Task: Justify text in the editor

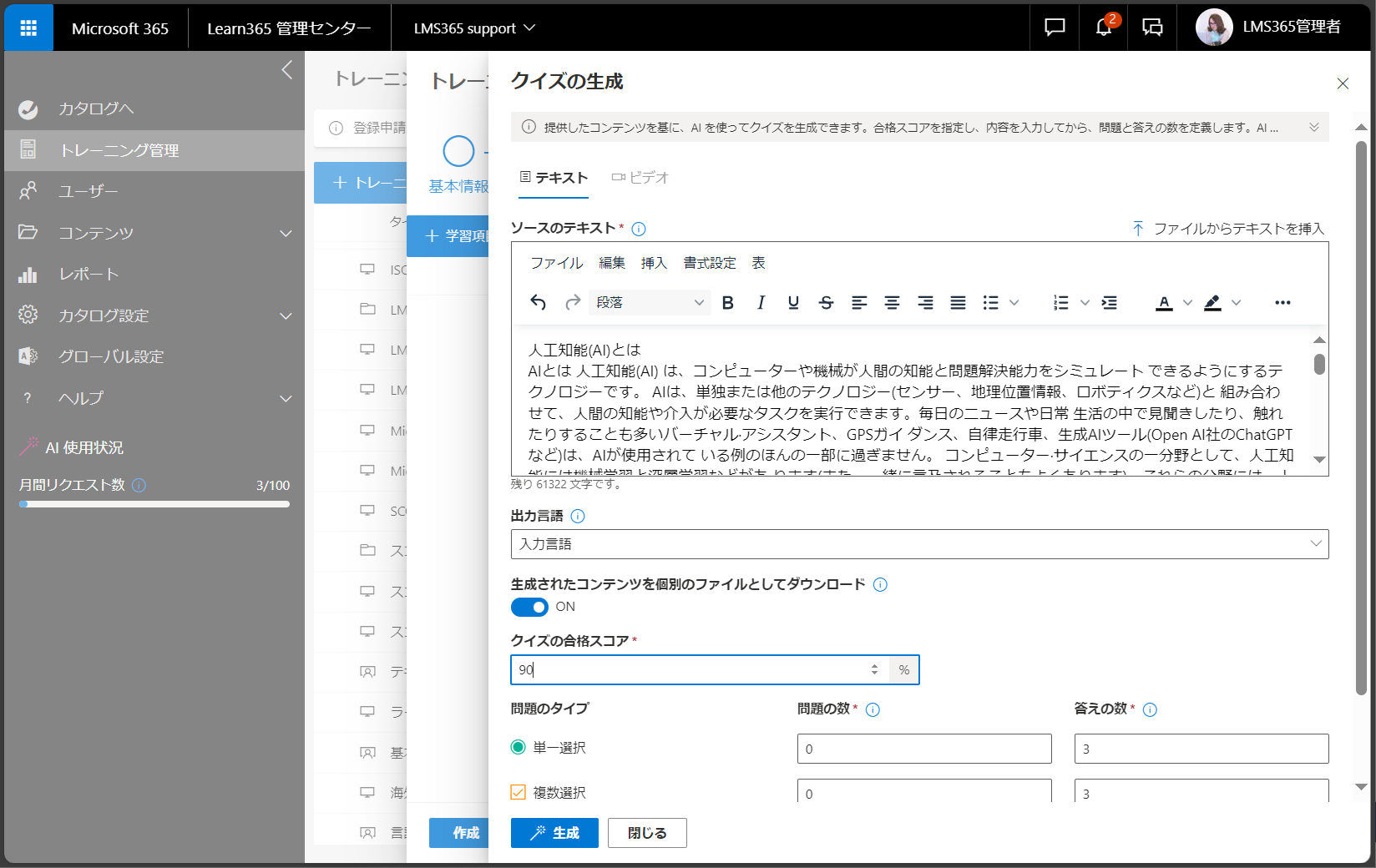Action: tap(958, 302)
